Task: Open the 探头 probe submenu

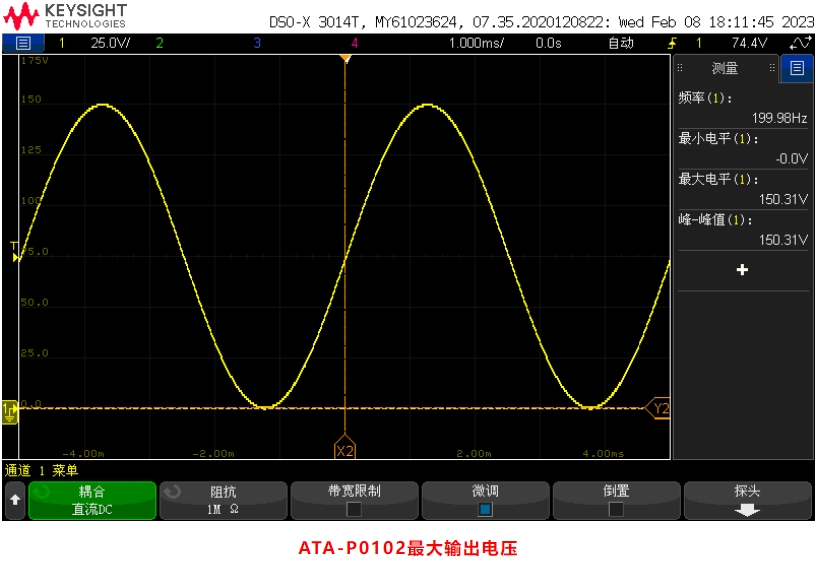Action: 747,500
